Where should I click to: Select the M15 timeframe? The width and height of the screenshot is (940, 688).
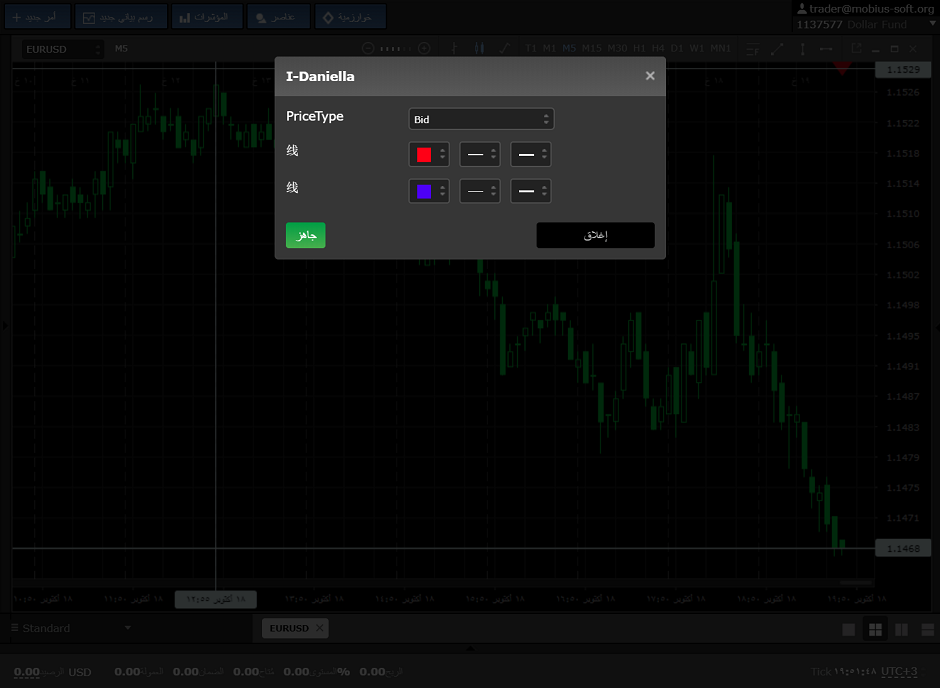(591, 49)
